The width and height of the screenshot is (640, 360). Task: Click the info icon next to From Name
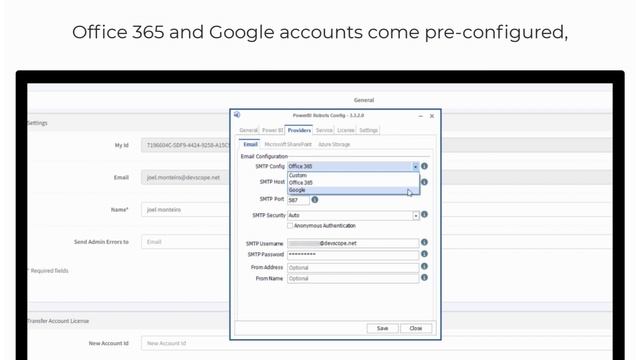424,278
